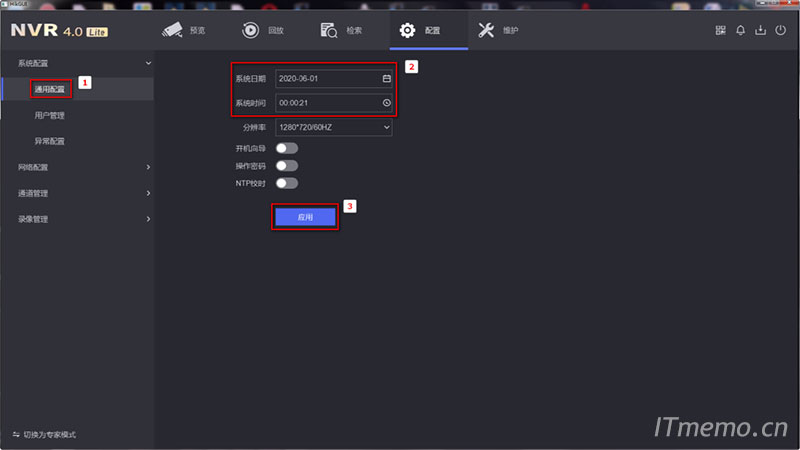Image resolution: width=800 pixels, height=450 pixels.
Task: Turn on NTP校时 toggle
Action: [x=287, y=183]
